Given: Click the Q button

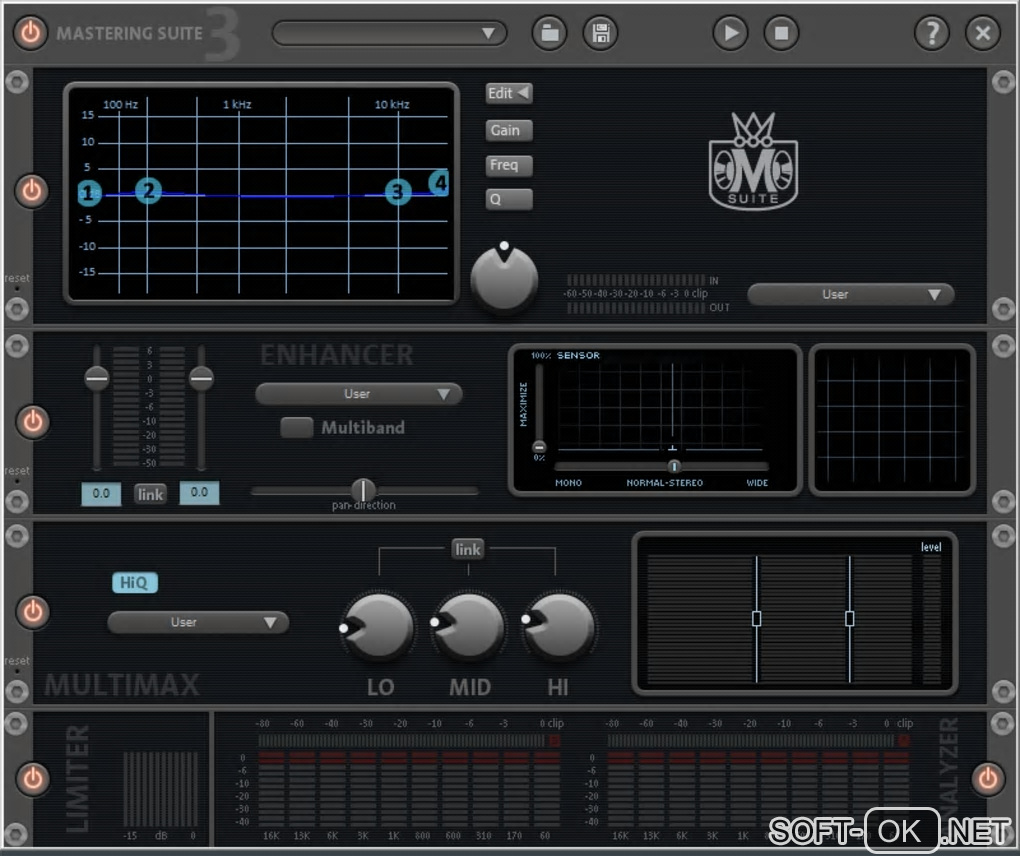Looking at the screenshot, I should [x=509, y=199].
